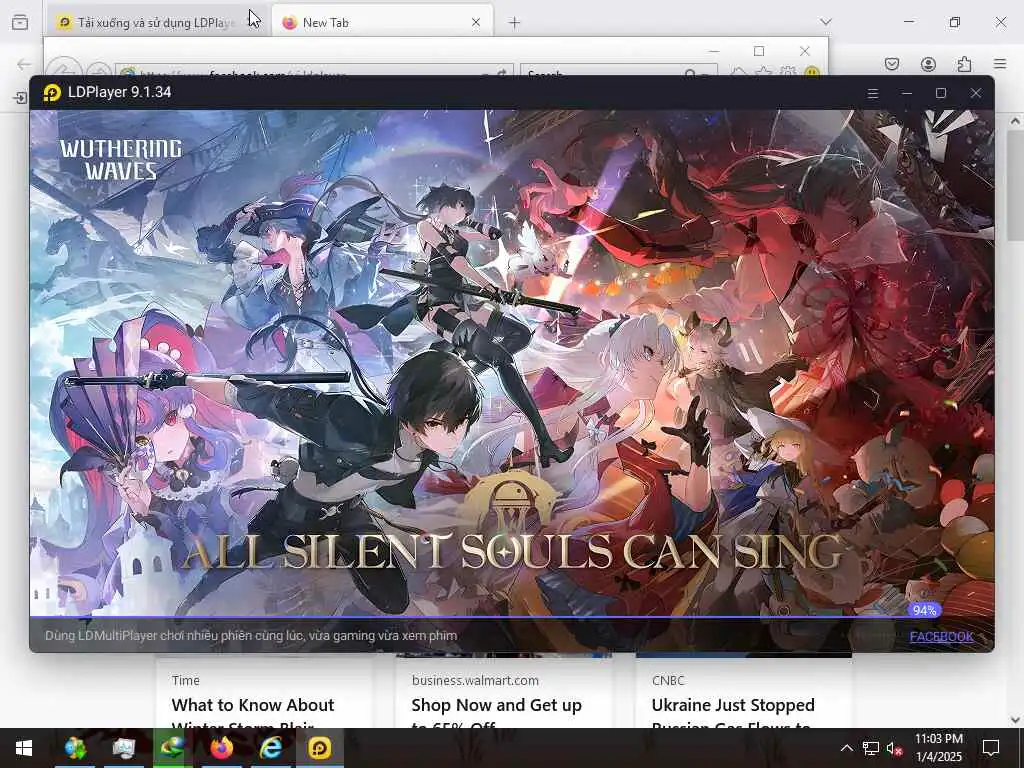Launch the Firefox taskbar icon
This screenshot has width=1024, height=768.
click(x=222, y=748)
